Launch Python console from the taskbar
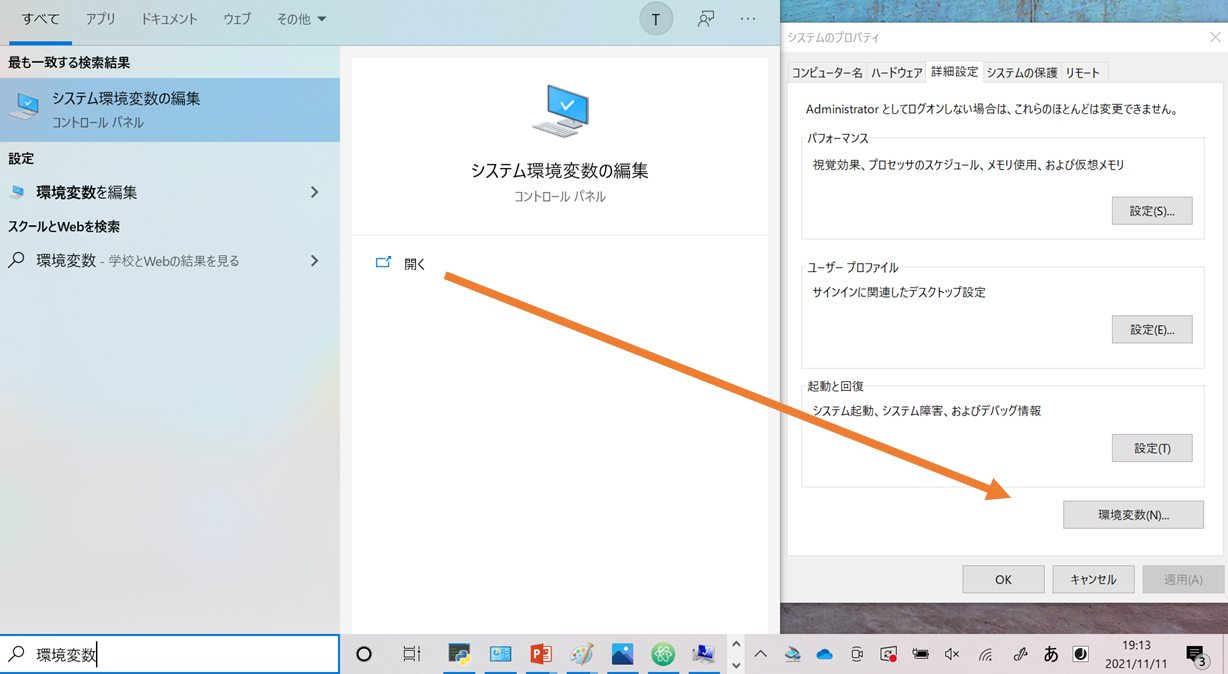Viewport: 1228px width, 674px height. [x=460, y=654]
